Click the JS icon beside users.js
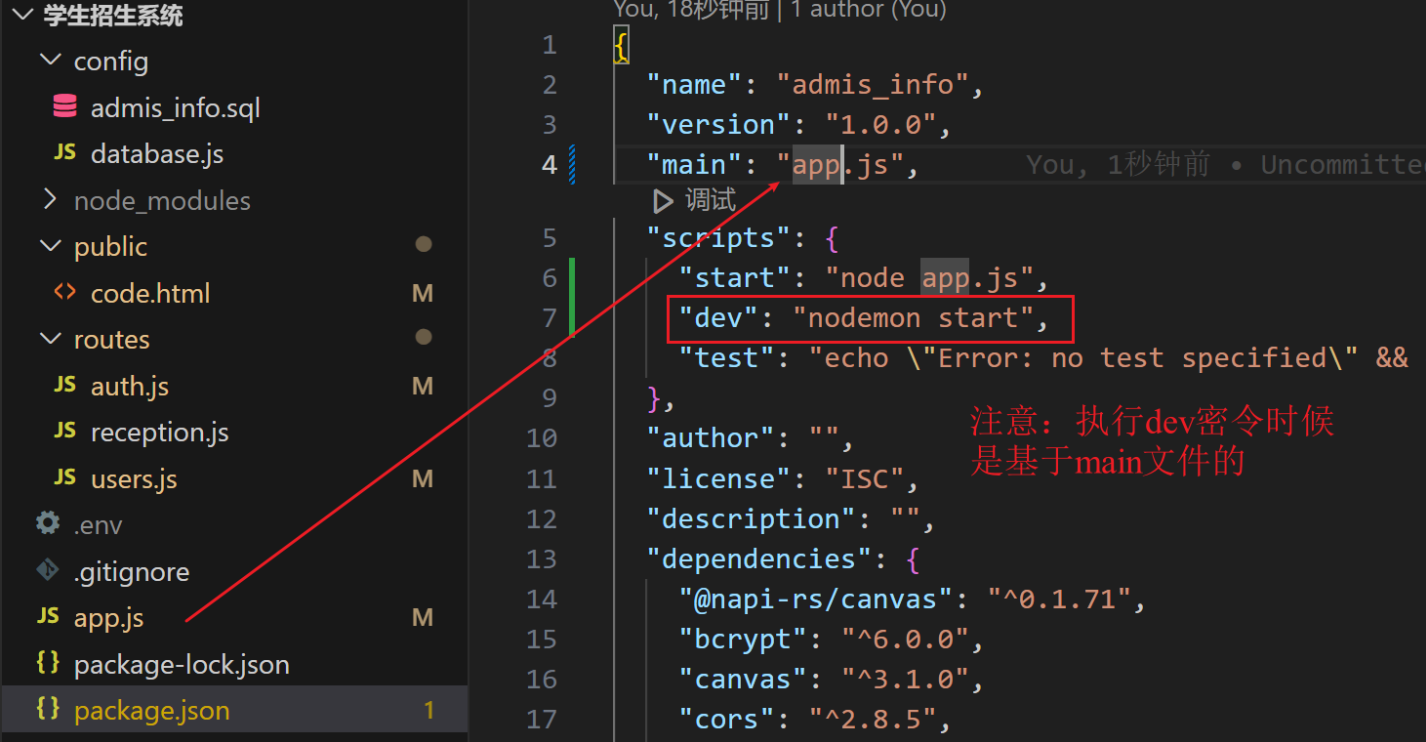Image resolution: width=1426 pixels, height=742 pixels. [x=65, y=478]
